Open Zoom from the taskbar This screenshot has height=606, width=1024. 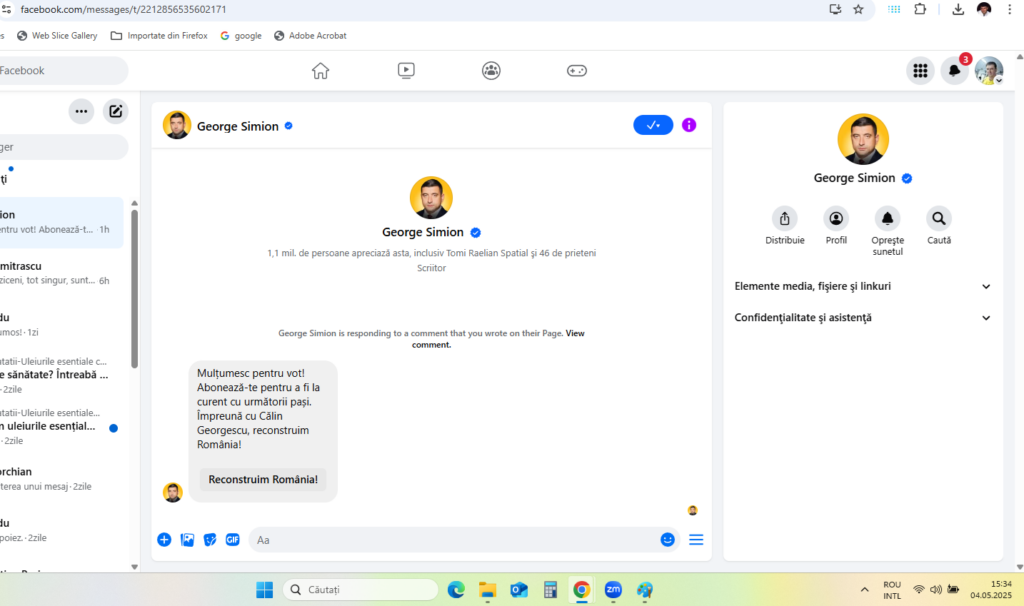click(x=613, y=590)
